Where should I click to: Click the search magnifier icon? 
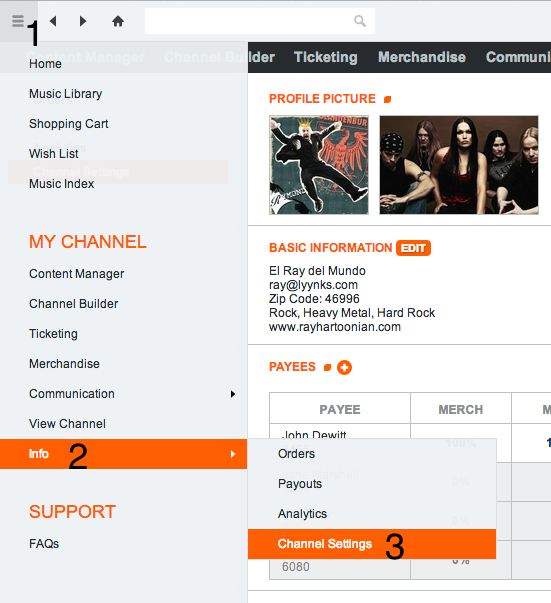[x=360, y=21]
